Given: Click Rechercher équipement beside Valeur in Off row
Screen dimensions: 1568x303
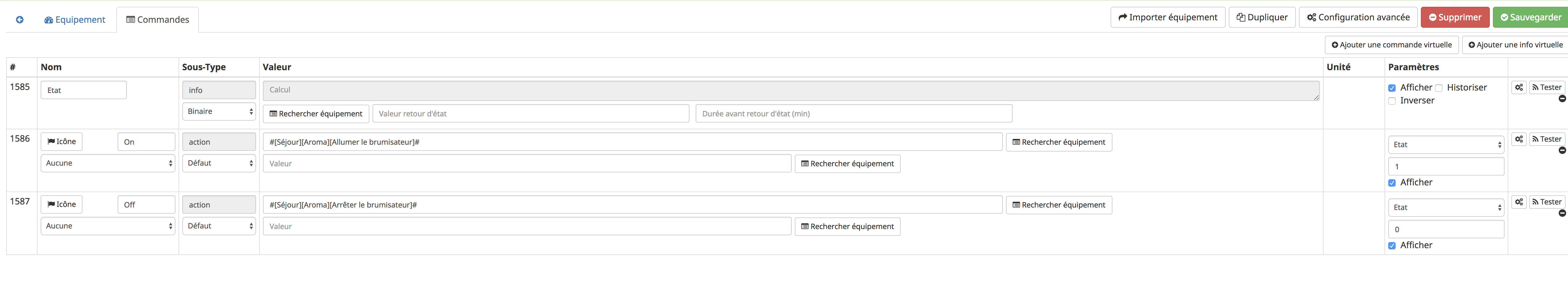Looking at the screenshot, I should tap(847, 226).
